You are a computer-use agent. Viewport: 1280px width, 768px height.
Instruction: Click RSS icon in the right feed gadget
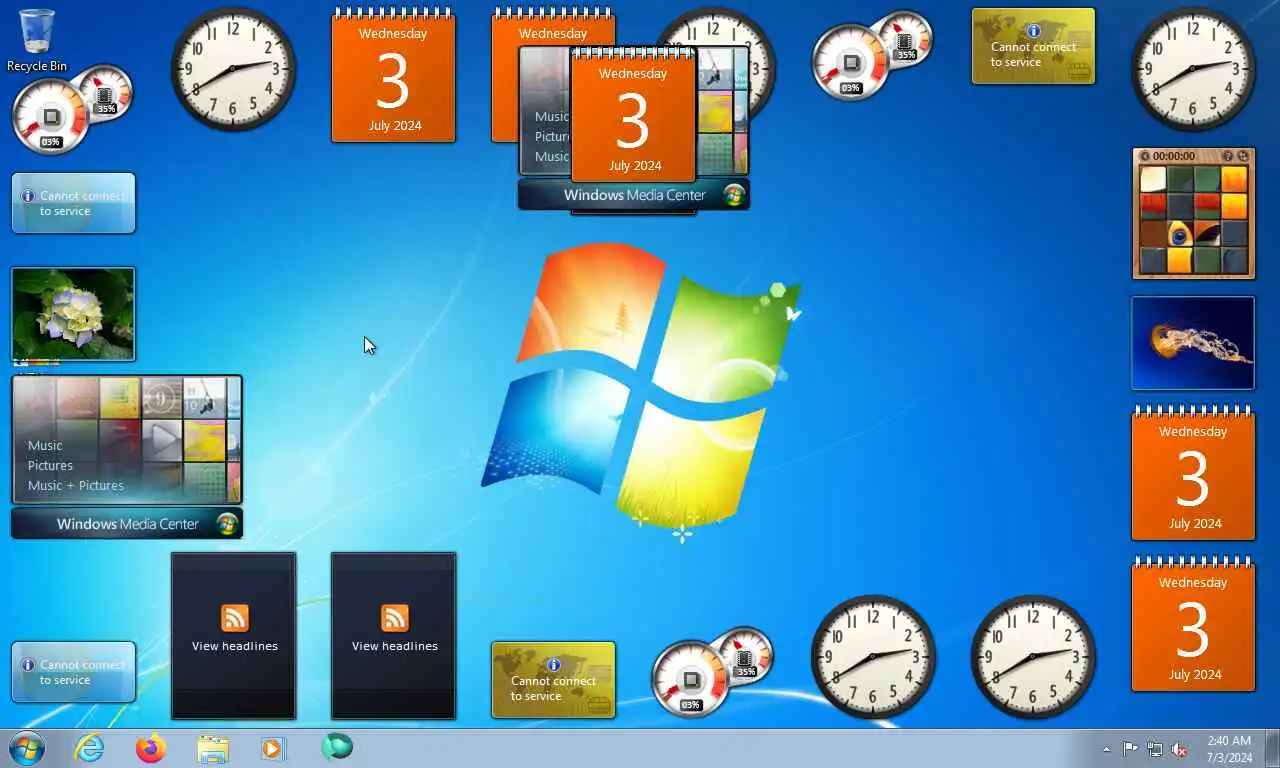coord(395,618)
